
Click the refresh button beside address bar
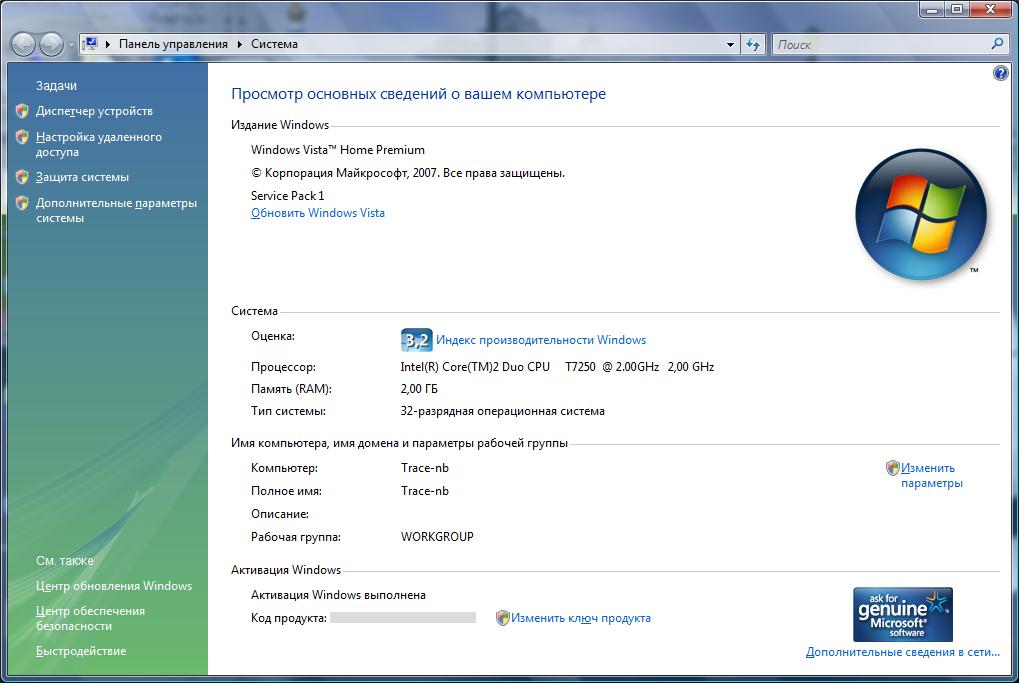(753, 45)
